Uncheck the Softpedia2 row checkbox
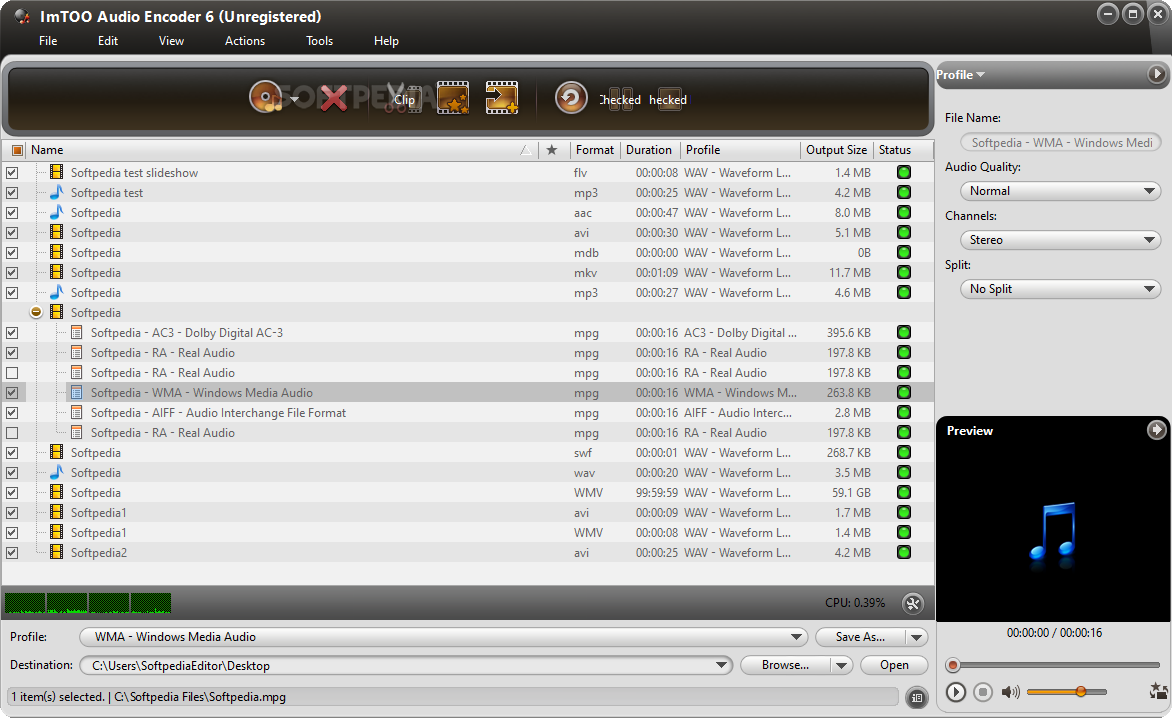 click(x=12, y=553)
